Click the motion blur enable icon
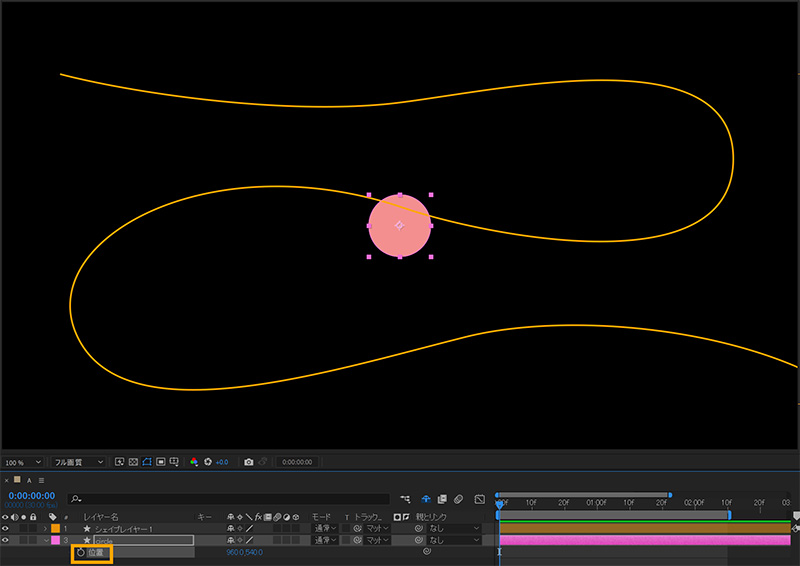 (458, 498)
